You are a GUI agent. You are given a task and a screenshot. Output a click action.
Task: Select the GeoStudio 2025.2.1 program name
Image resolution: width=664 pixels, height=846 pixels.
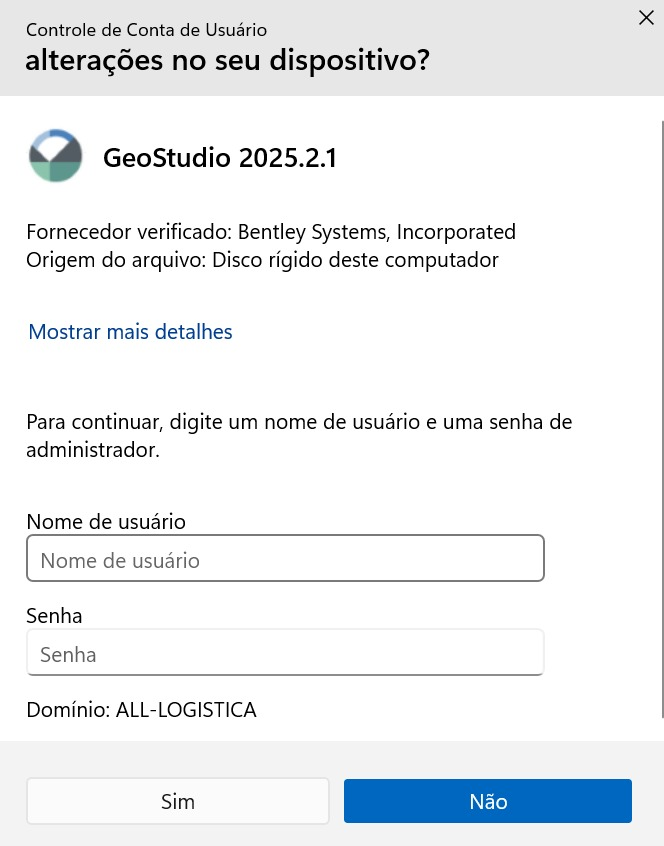(x=220, y=158)
